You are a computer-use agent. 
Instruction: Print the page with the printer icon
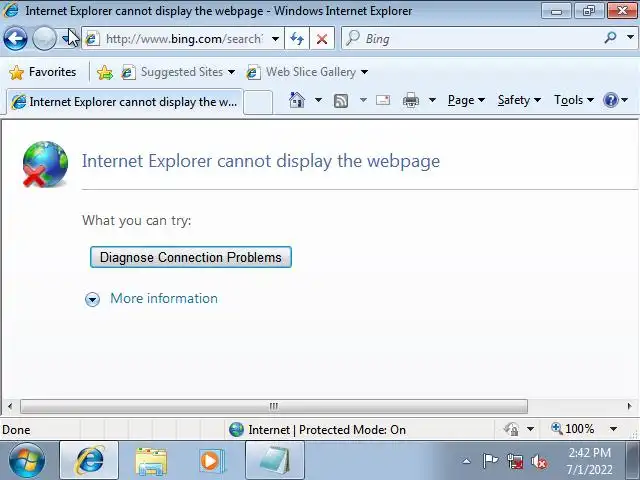coord(411,100)
